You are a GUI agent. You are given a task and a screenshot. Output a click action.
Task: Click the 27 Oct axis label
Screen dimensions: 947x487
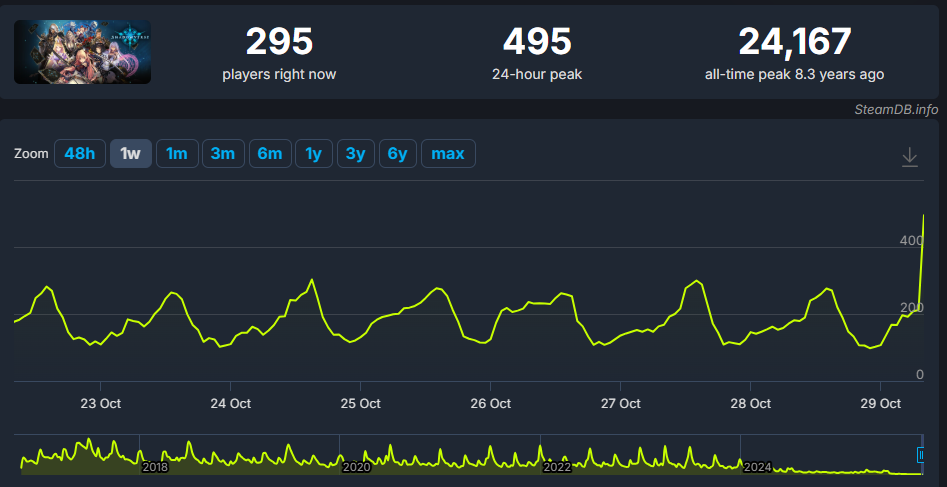[620, 404]
